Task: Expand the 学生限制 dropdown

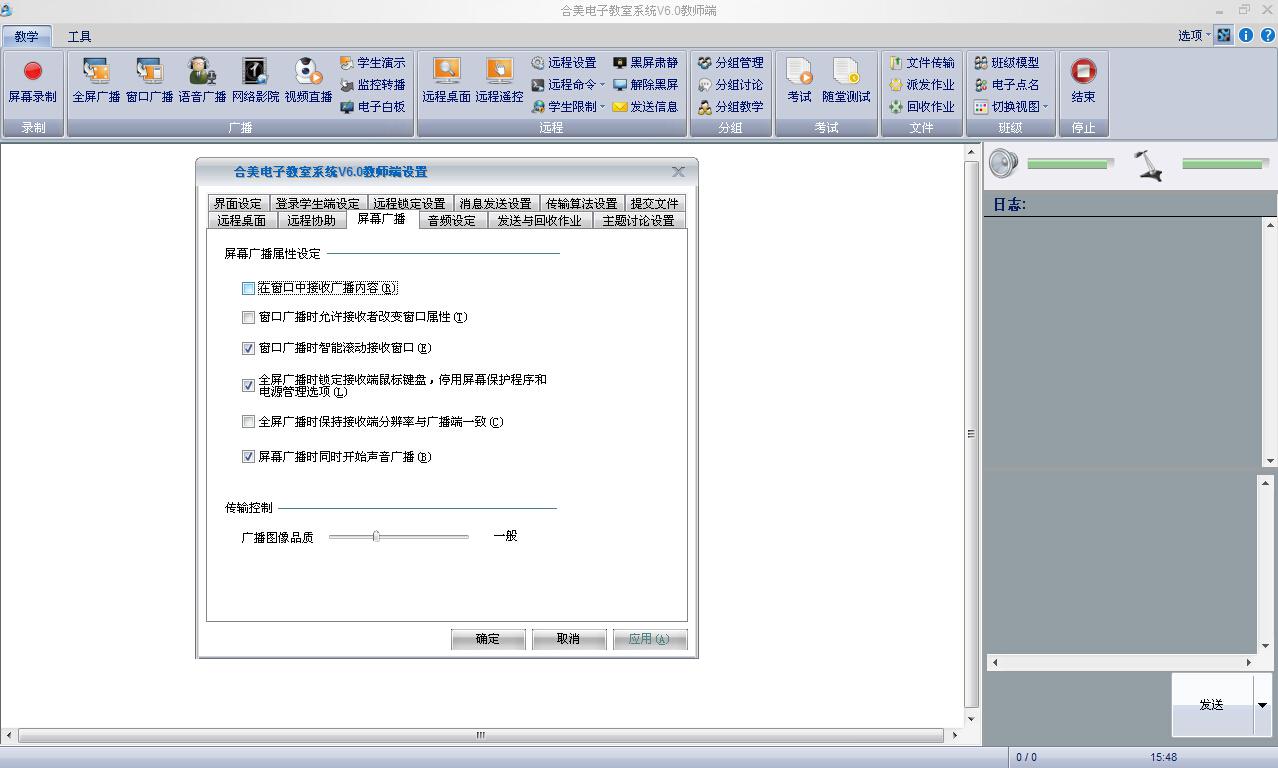Action: tap(568, 107)
